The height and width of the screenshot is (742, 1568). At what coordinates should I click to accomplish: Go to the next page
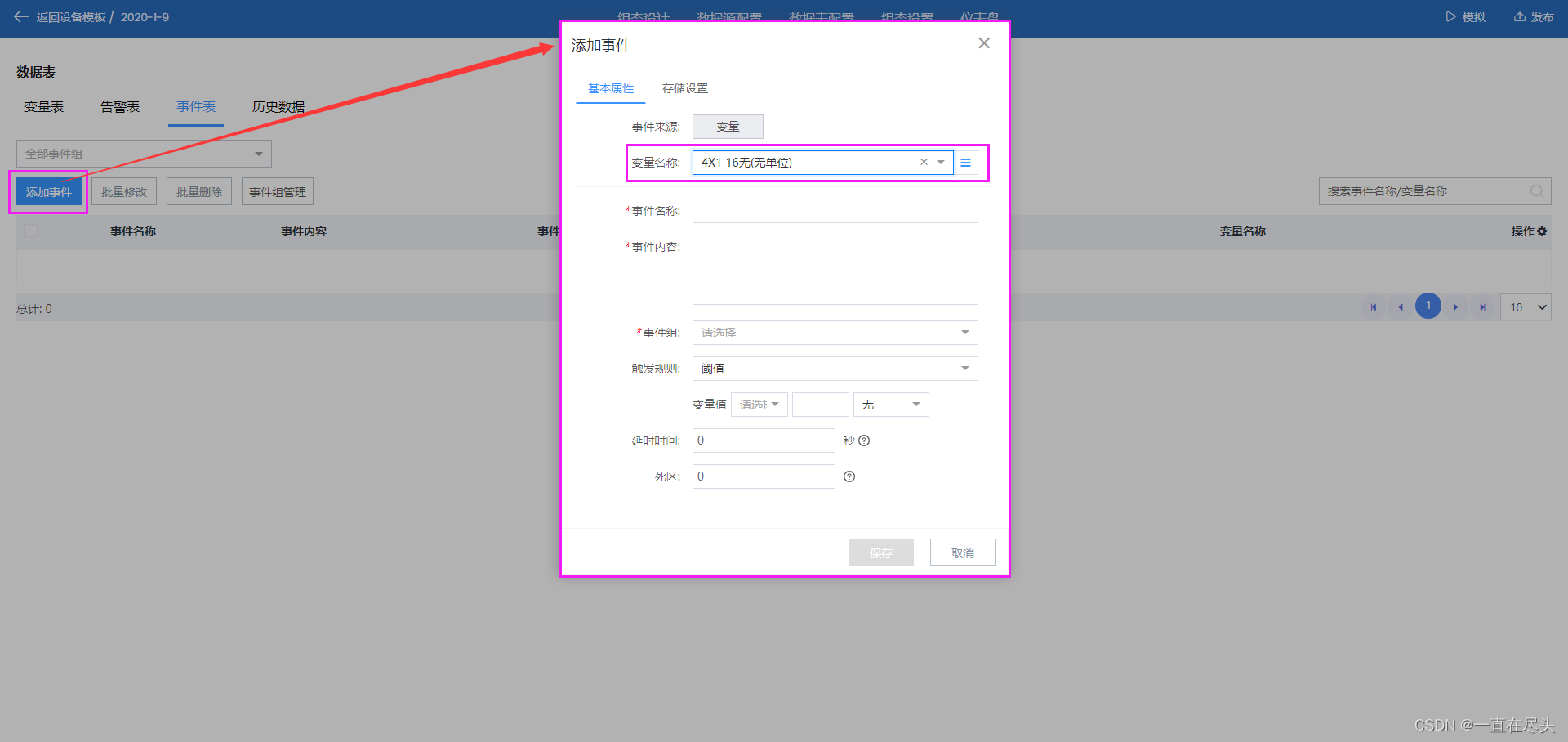tap(1455, 307)
